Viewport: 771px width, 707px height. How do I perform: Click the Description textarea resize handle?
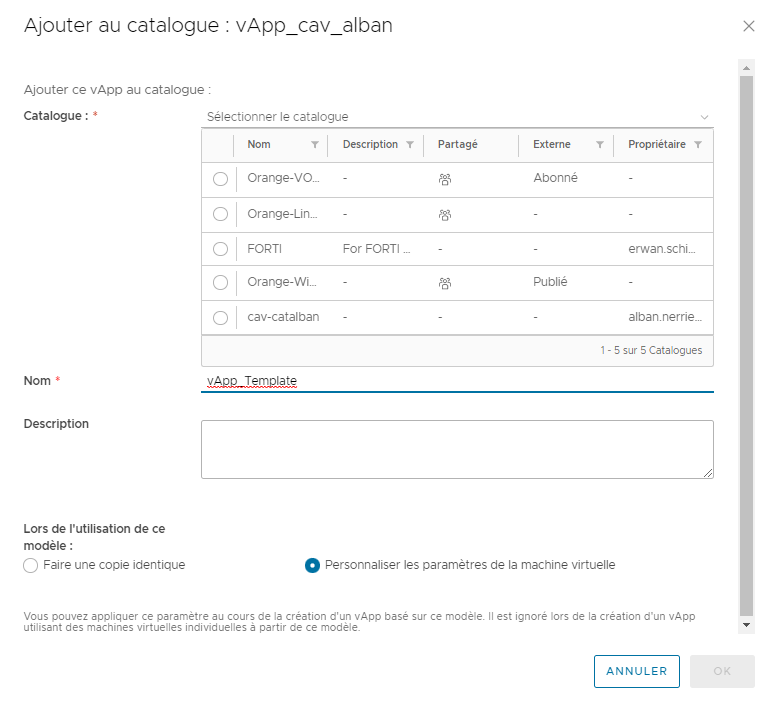coord(708,473)
